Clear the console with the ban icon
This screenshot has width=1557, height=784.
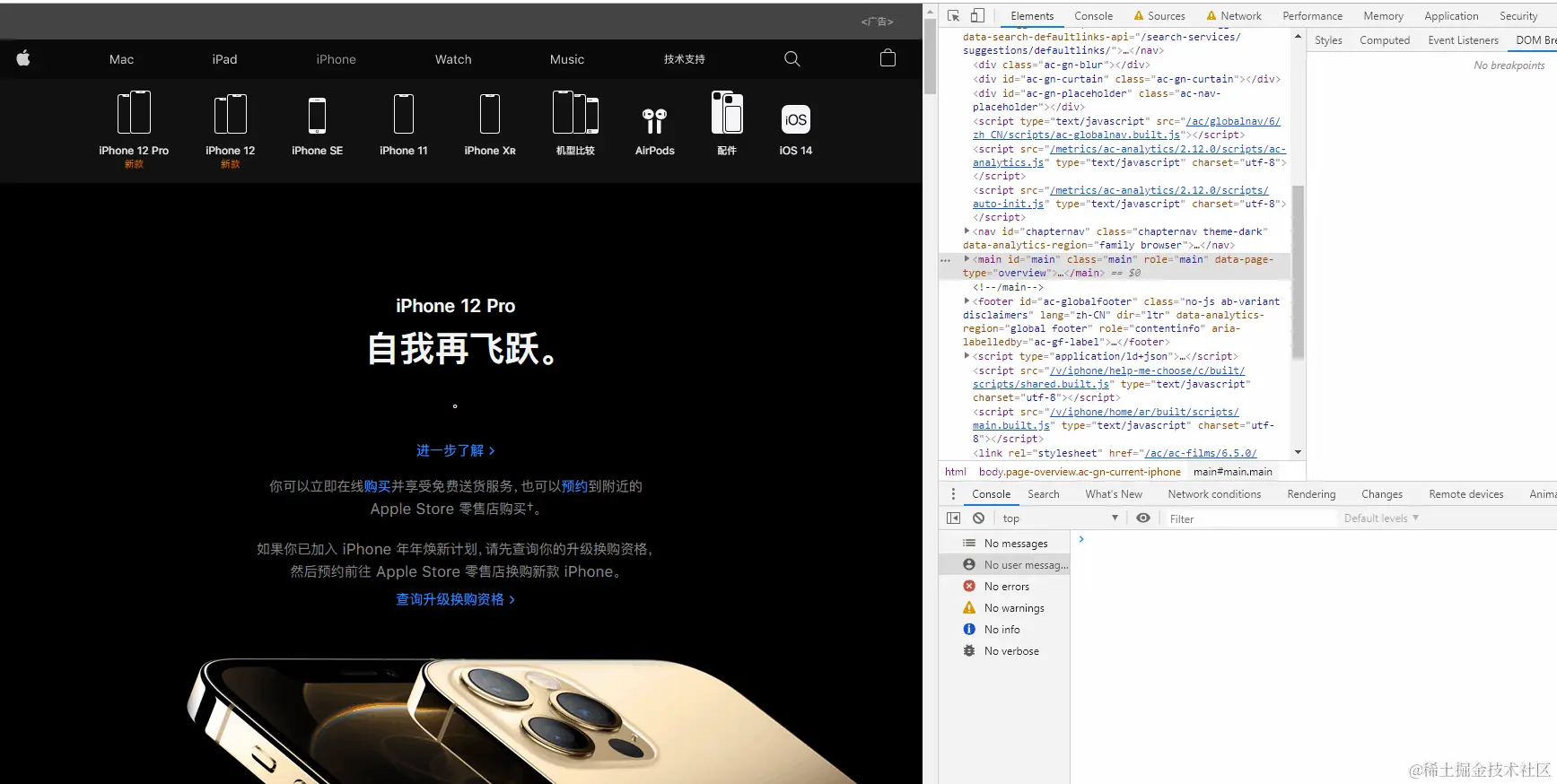pos(978,518)
